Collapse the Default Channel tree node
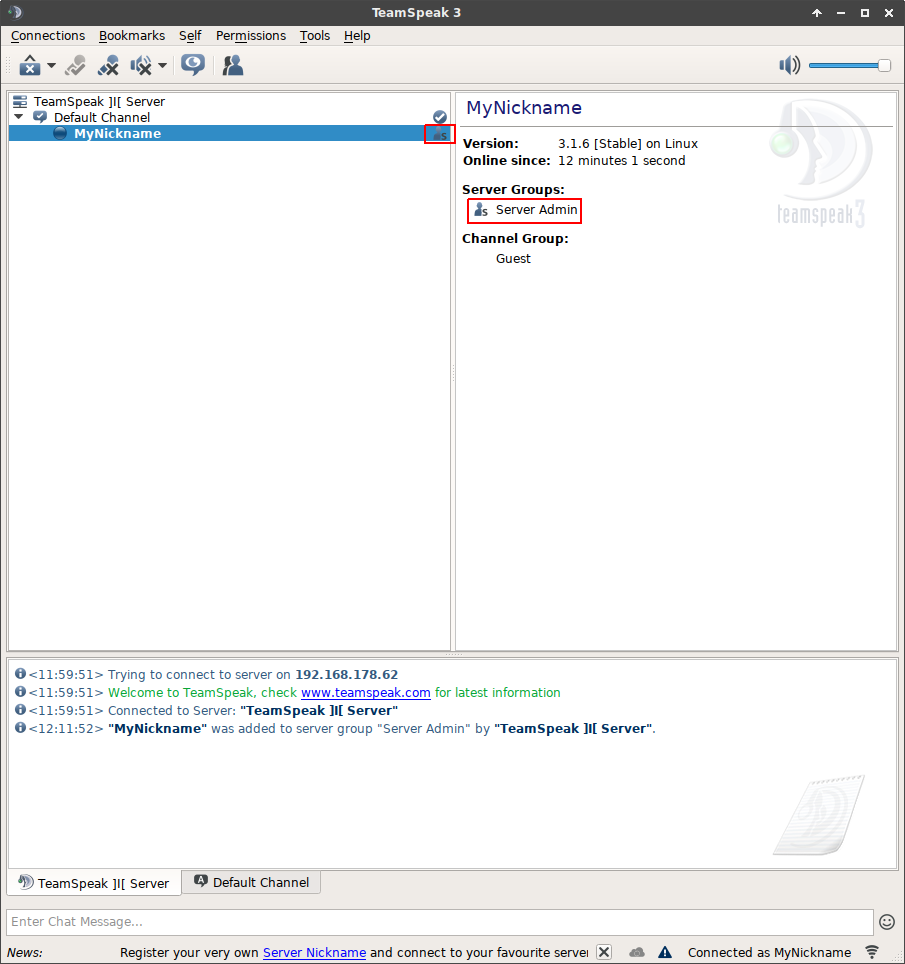 (19, 117)
